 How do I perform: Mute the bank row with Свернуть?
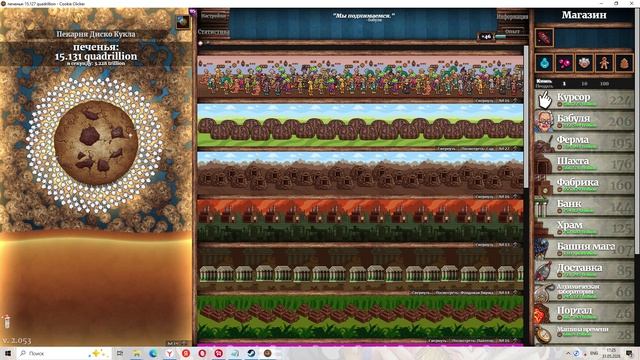421,293
